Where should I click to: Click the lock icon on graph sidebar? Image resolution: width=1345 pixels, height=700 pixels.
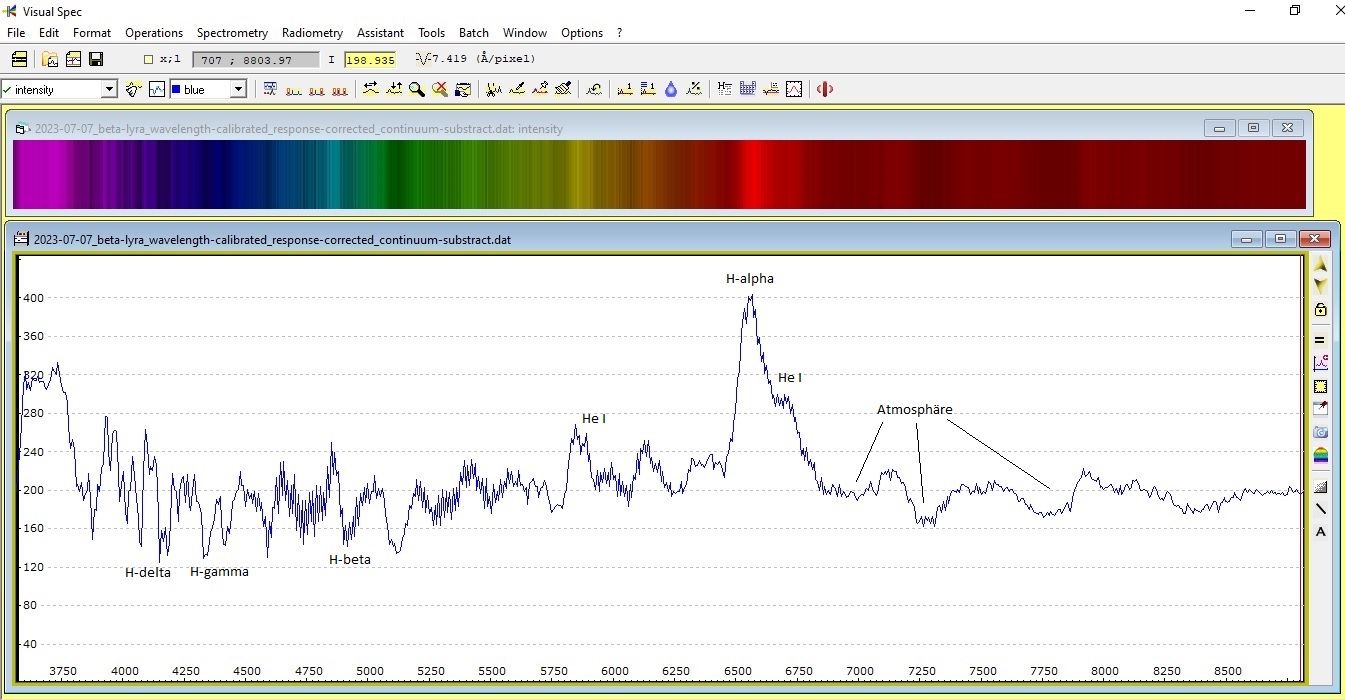[1320, 310]
